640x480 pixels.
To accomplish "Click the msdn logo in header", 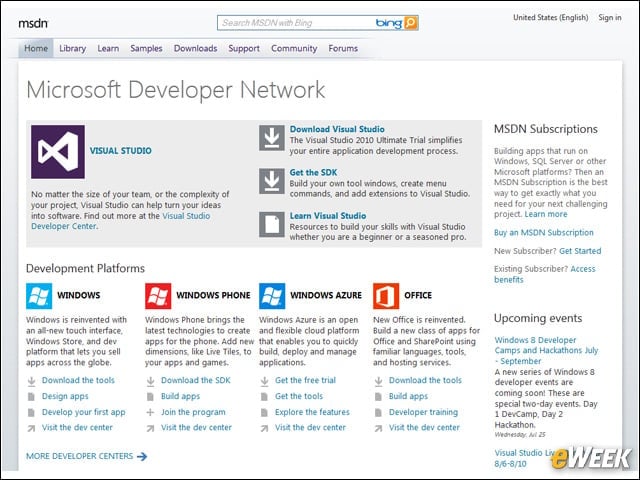I will tap(33, 23).
